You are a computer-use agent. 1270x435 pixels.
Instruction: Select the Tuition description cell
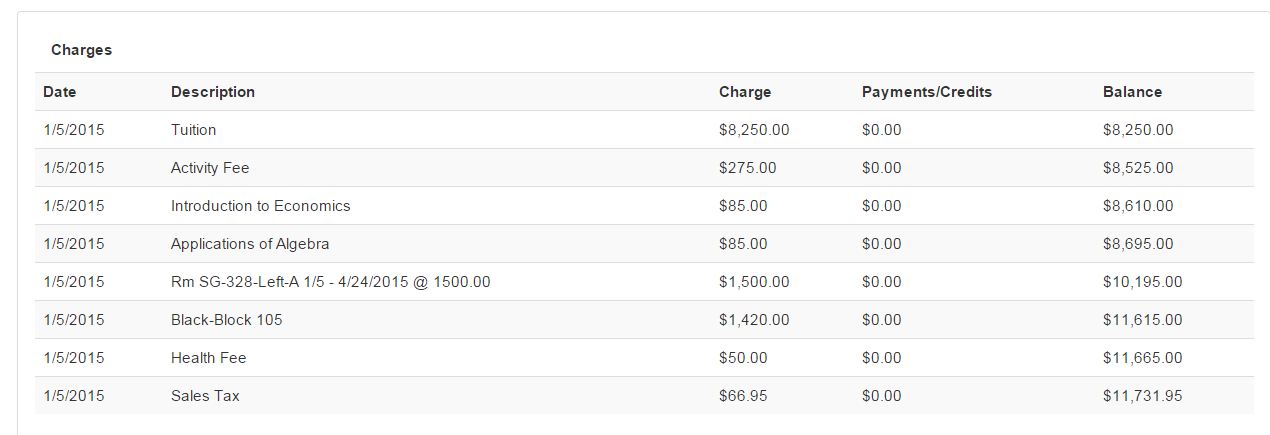194,130
